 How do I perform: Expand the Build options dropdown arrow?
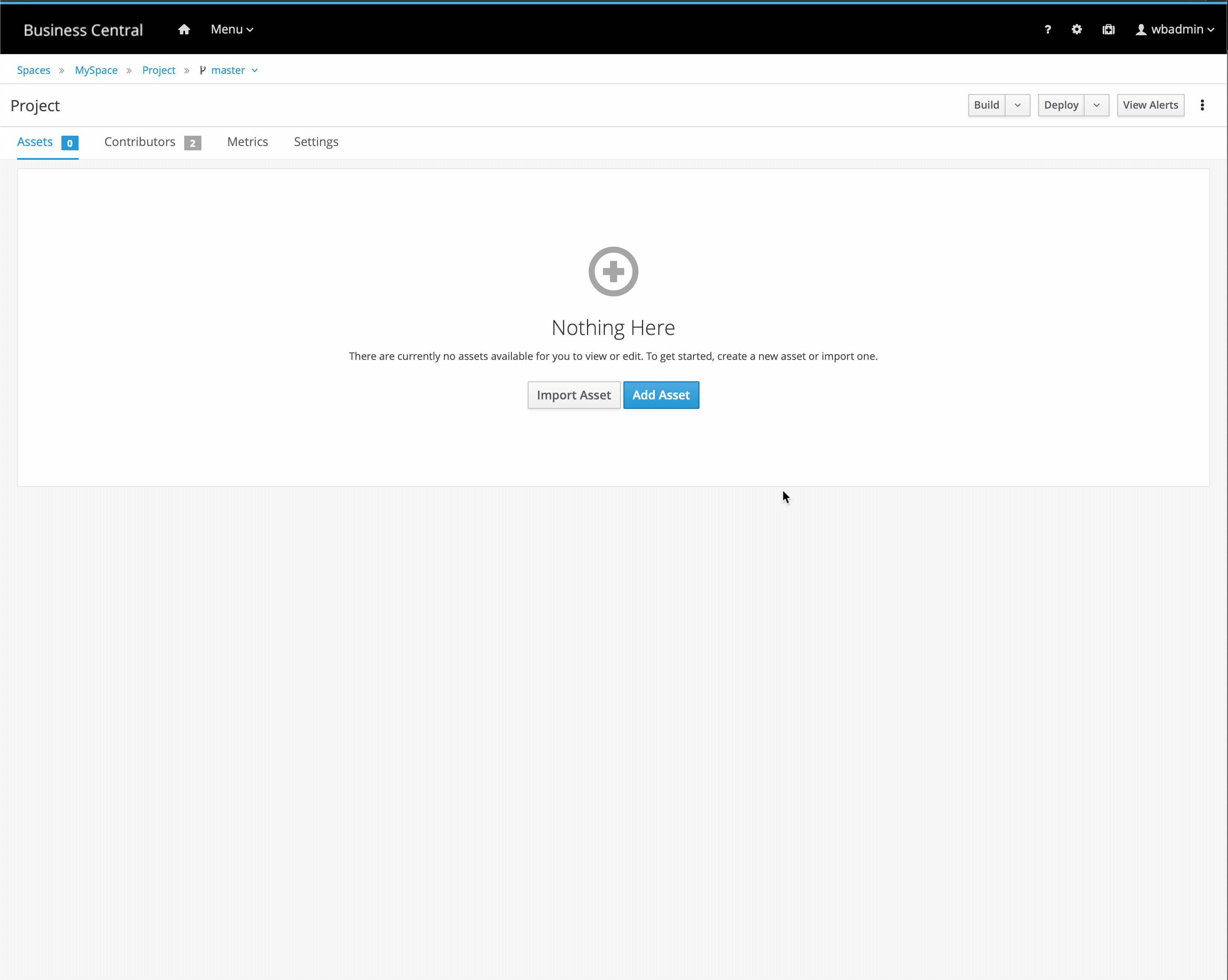1017,105
